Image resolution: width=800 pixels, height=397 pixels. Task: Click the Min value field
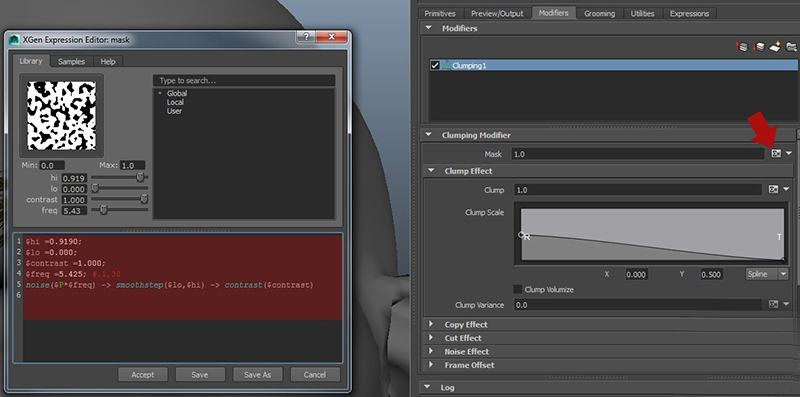click(x=52, y=165)
